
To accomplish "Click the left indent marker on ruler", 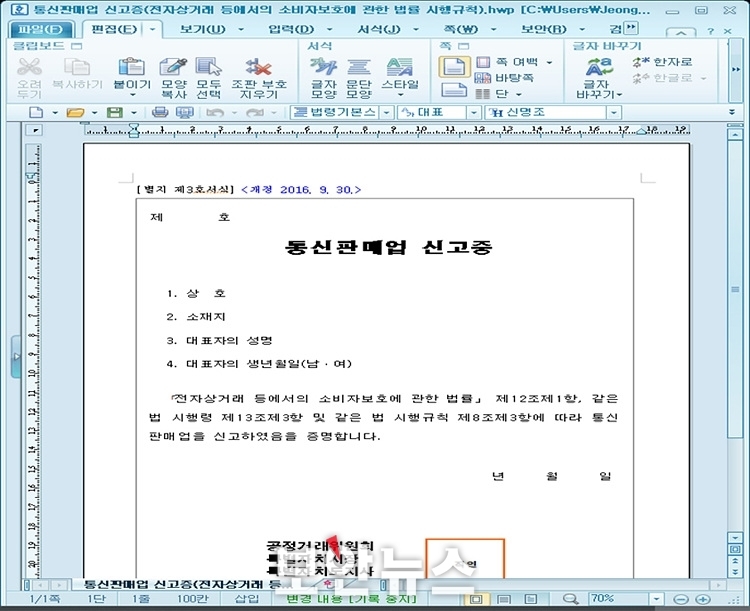I will 134,130.
